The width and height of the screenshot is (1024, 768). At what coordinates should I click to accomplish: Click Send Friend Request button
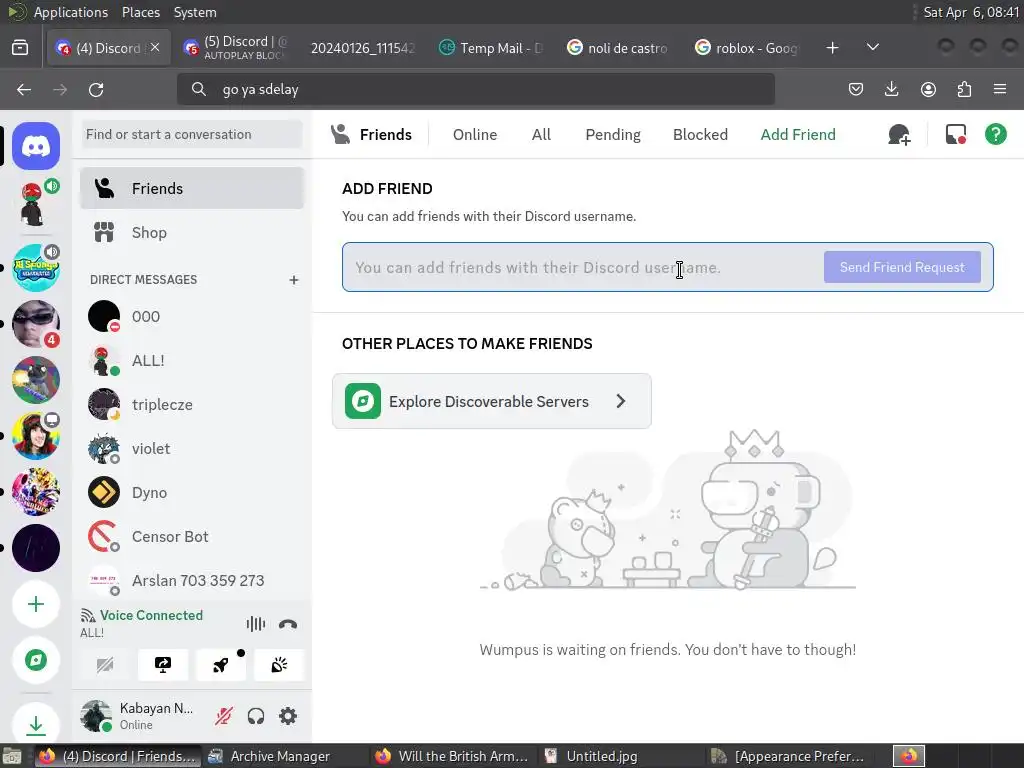pyautogui.click(x=902, y=267)
